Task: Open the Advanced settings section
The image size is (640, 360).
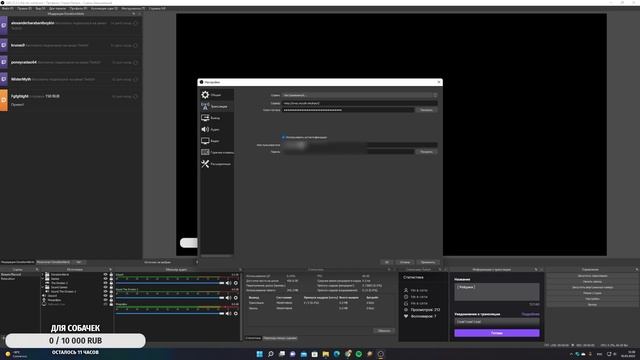Action: point(217,164)
